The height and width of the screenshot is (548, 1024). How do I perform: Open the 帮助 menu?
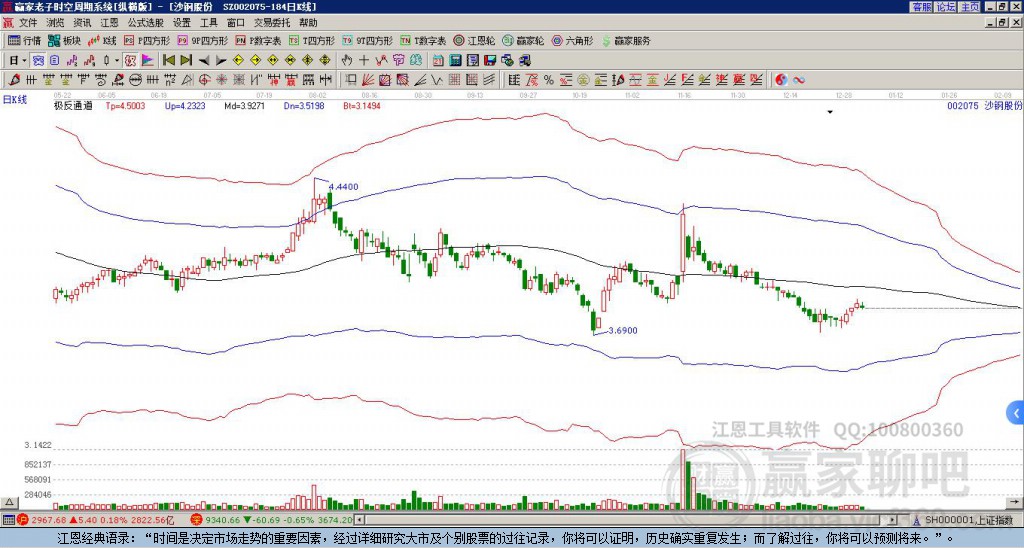click(308, 23)
